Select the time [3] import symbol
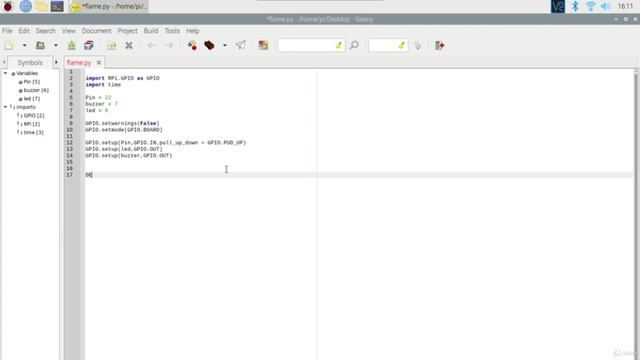 (33, 133)
